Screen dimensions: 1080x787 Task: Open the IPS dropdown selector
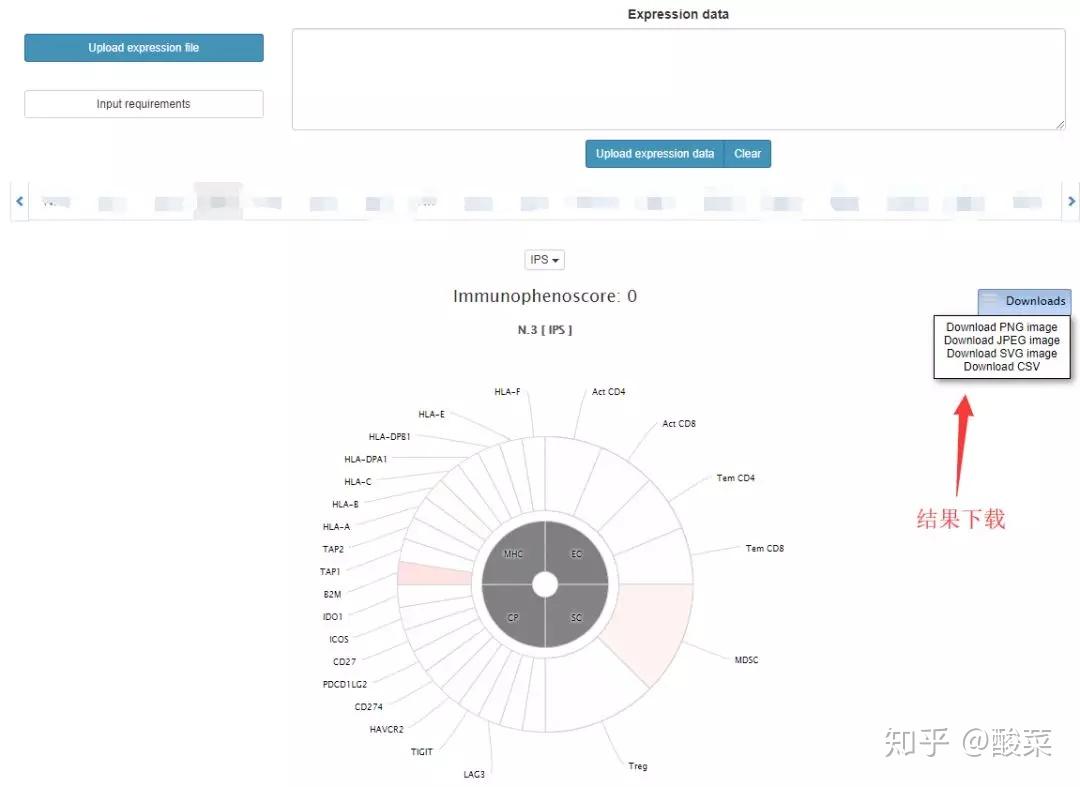tap(544, 260)
